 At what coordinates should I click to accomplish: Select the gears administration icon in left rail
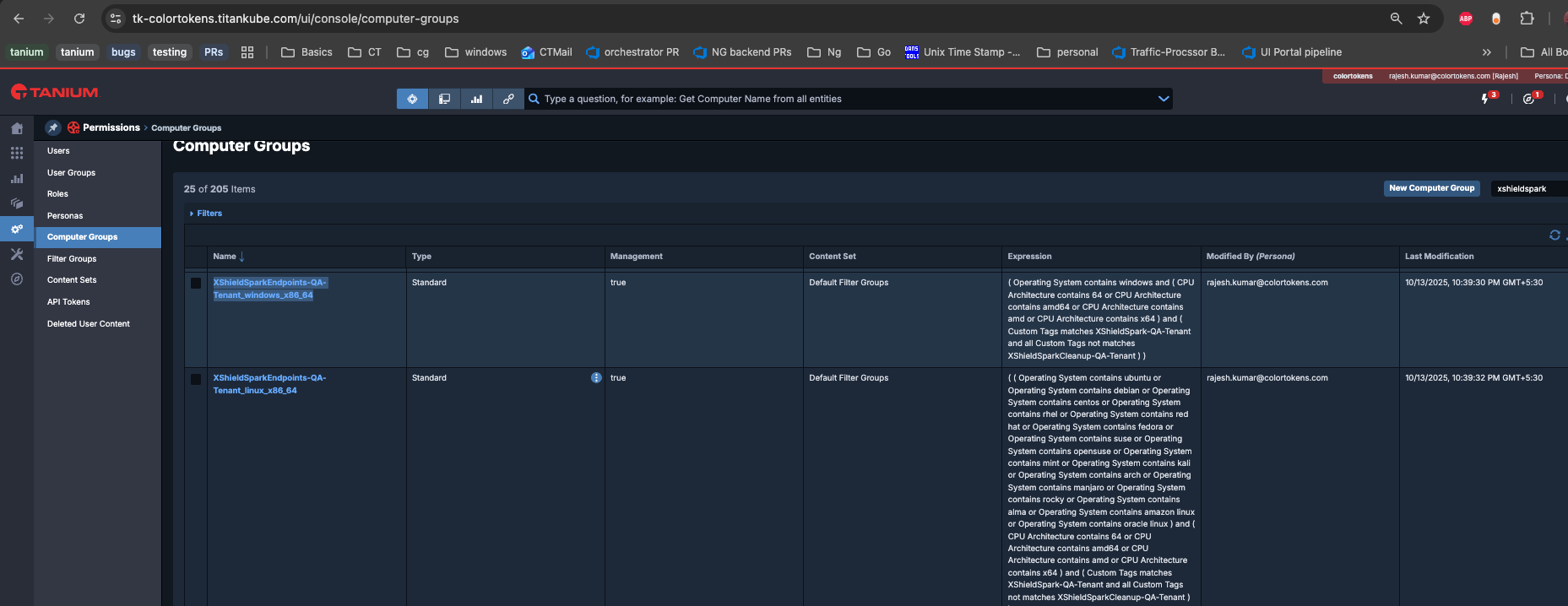[x=17, y=229]
